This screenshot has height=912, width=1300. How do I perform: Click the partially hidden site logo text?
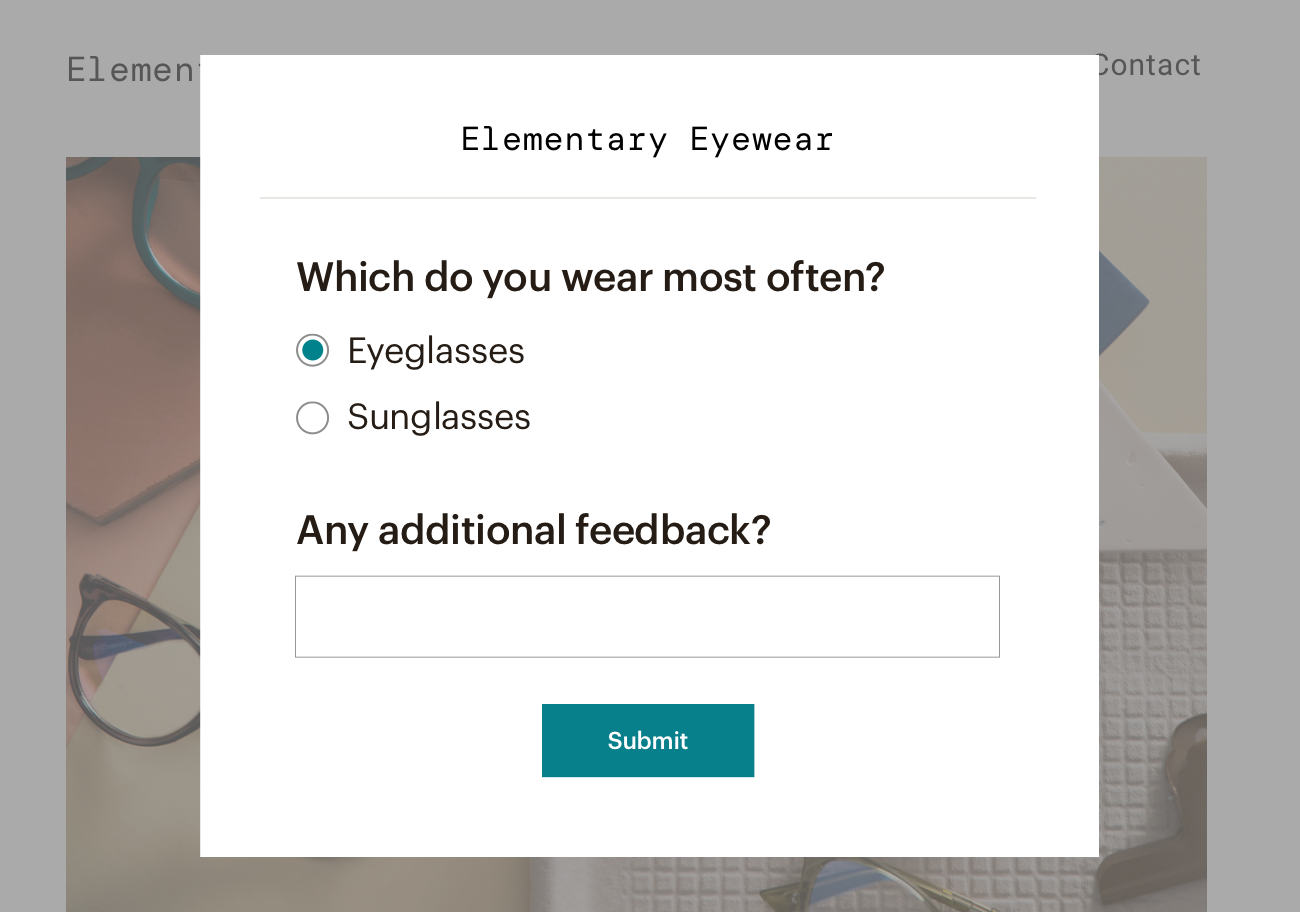click(x=133, y=70)
